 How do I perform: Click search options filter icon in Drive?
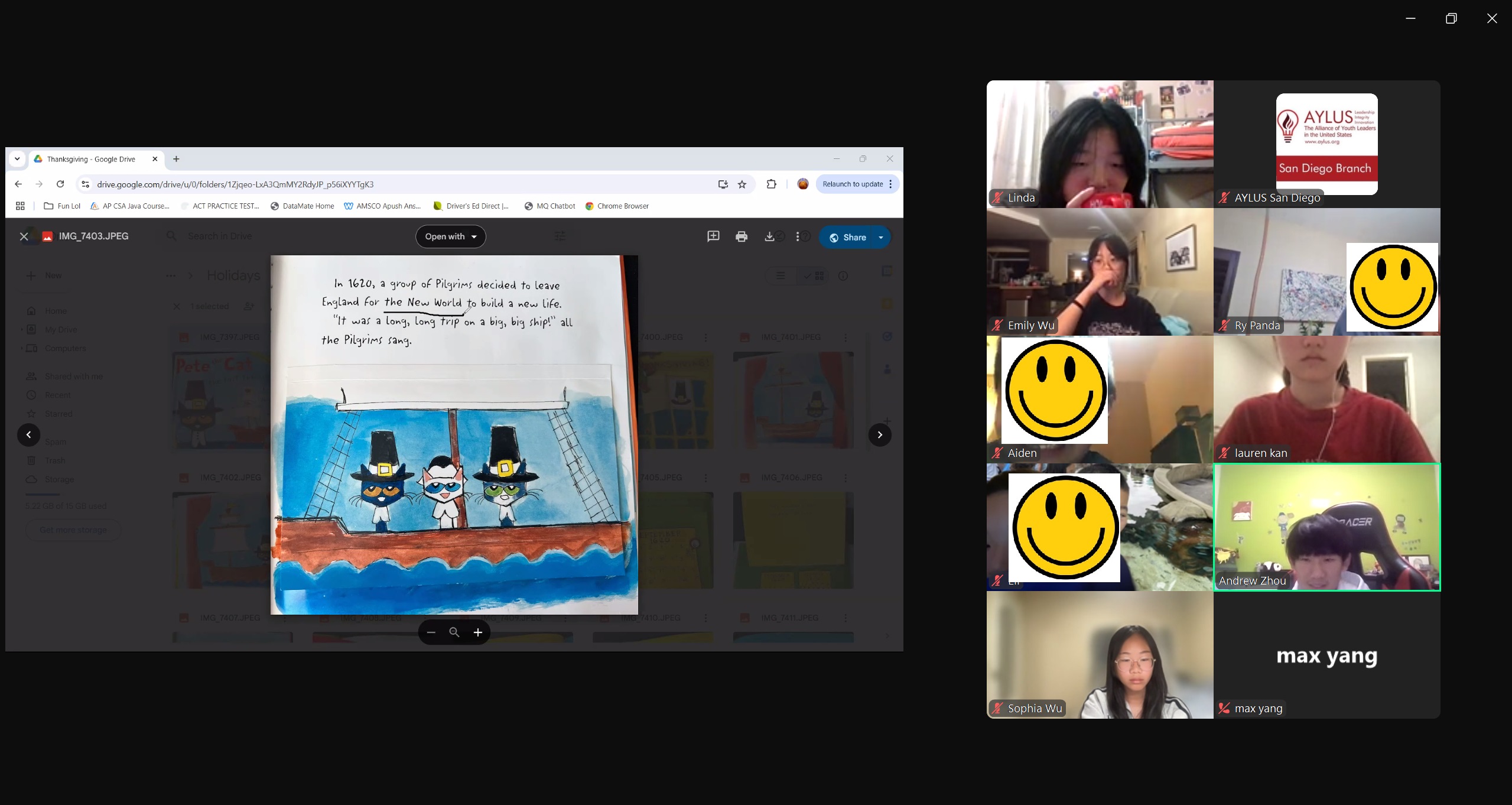(x=560, y=236)
